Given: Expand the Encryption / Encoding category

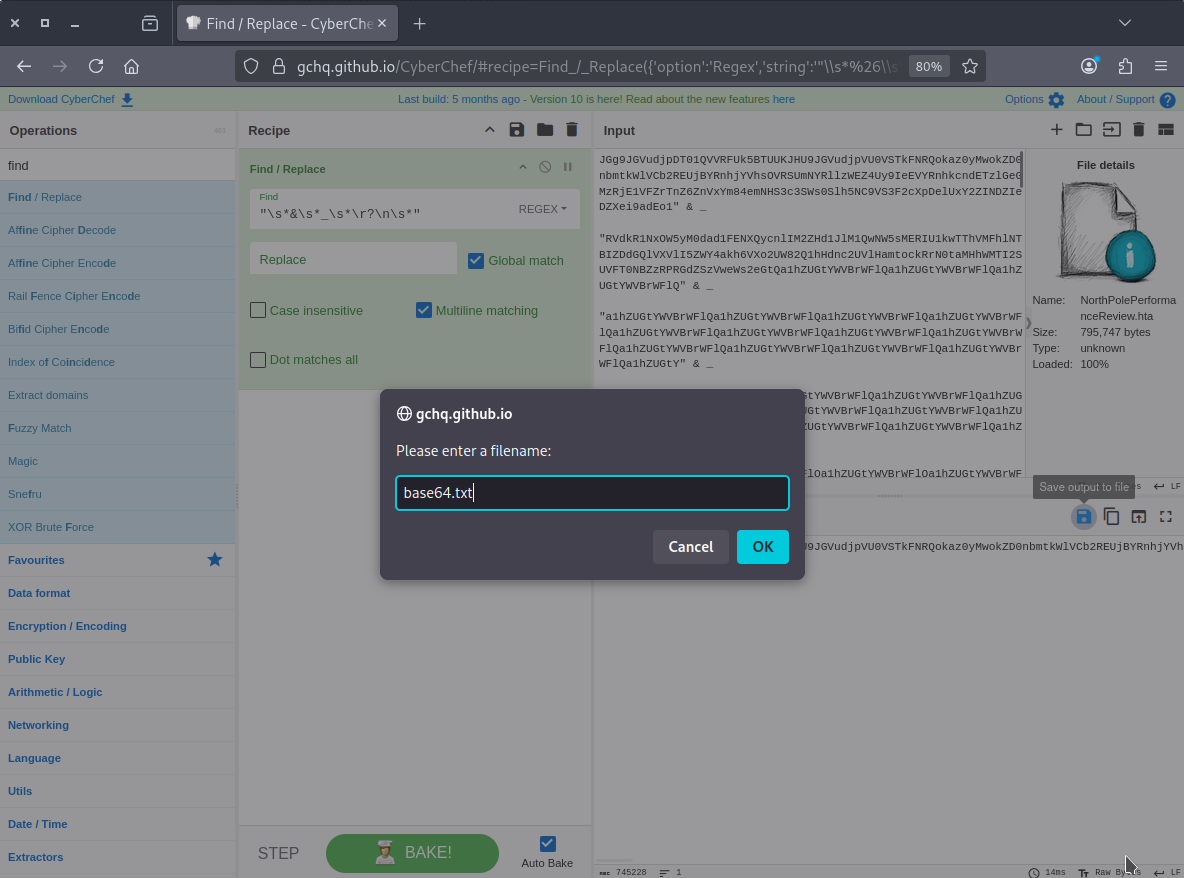Looking at the screenshot, I should tap(67, 626).
